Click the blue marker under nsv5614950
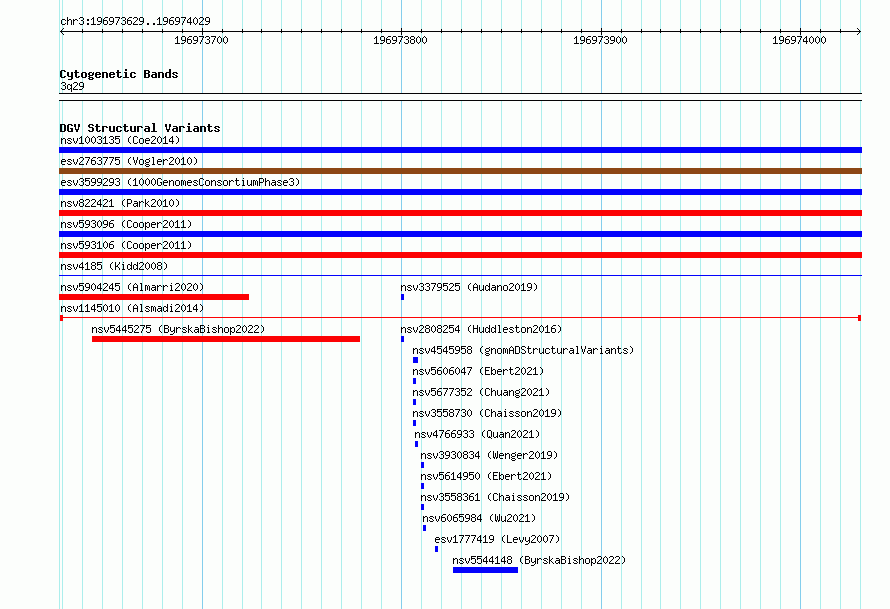 422,486
